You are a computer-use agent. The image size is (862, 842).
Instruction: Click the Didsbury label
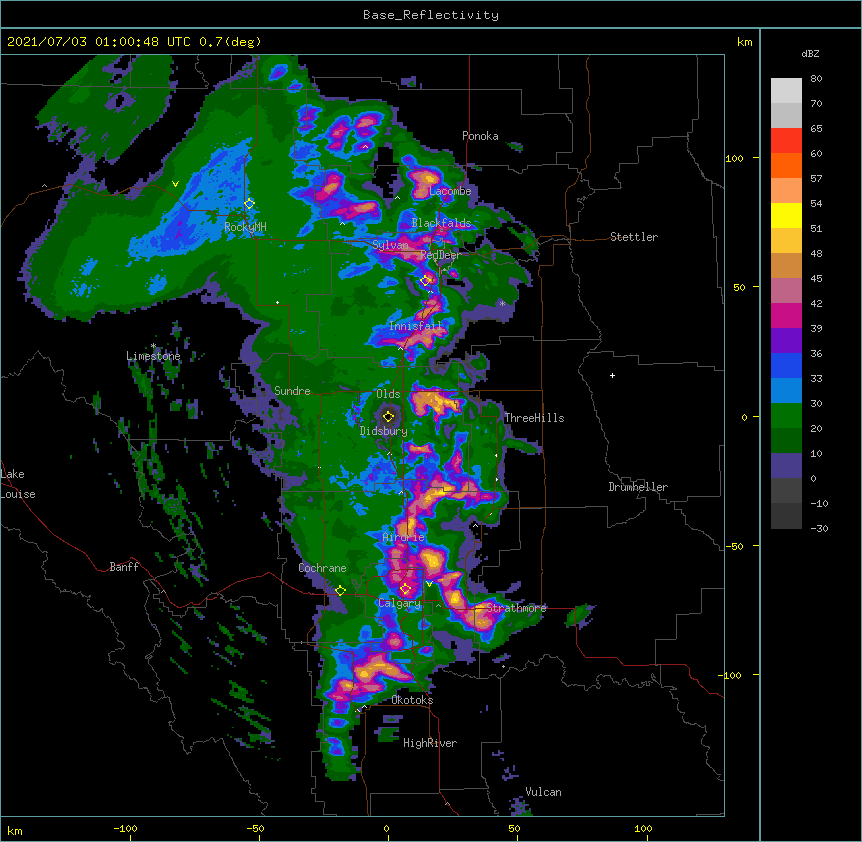384,431
